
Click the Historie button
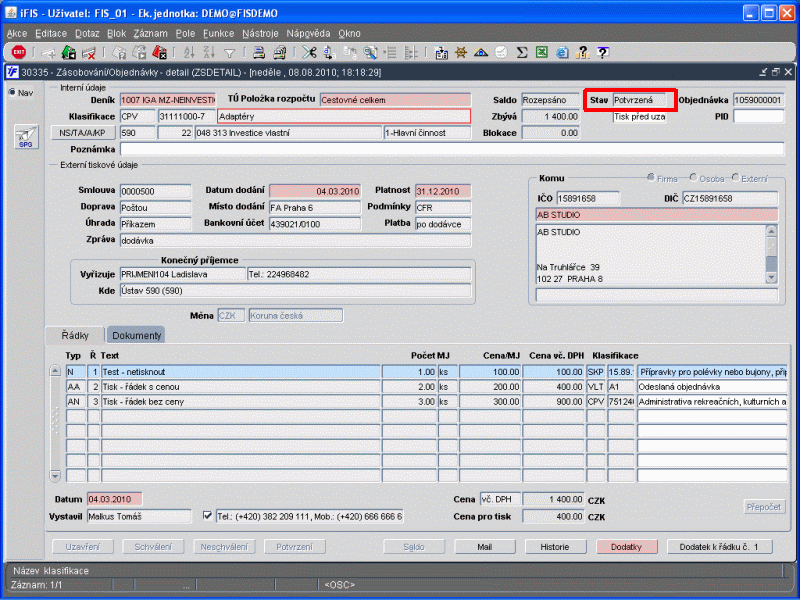(554, 547)
